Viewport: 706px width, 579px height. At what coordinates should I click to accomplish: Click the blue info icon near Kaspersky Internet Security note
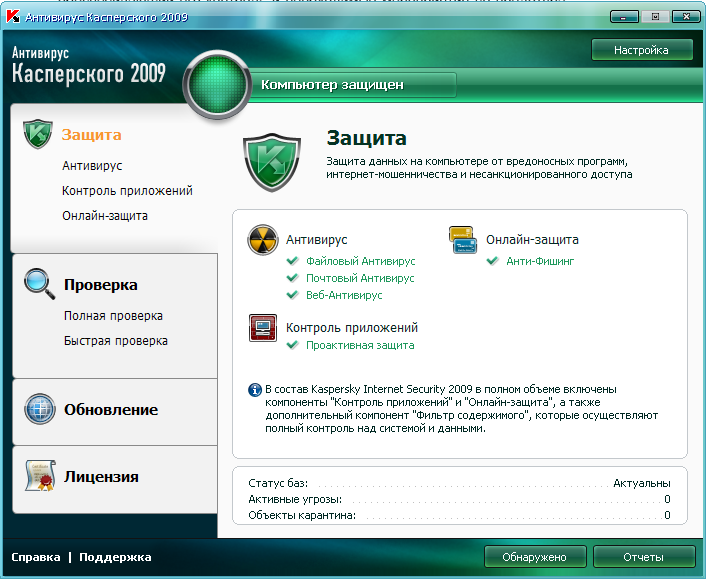click(255, 389)
